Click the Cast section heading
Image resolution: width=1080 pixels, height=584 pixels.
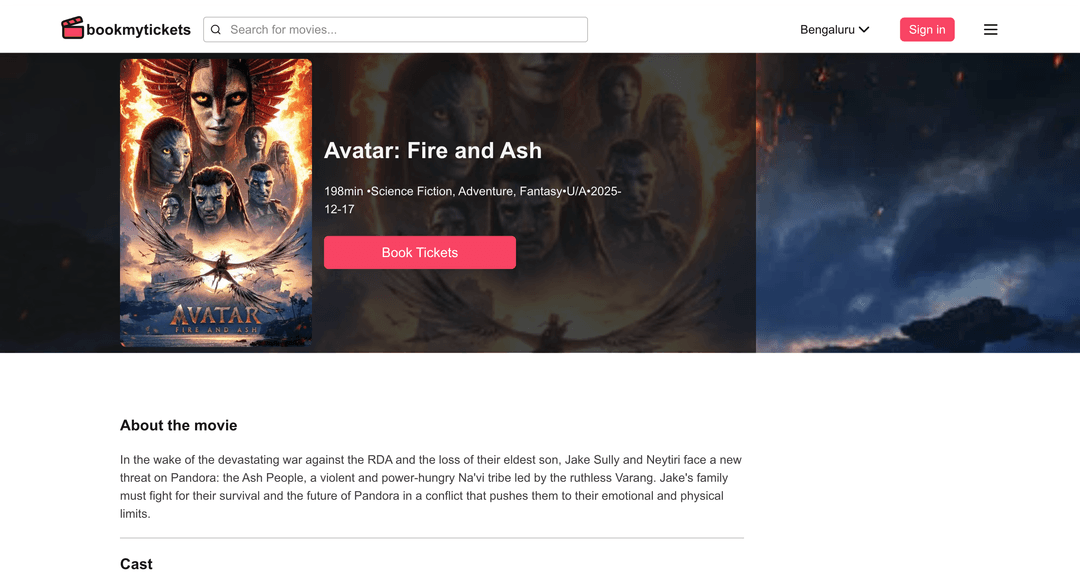pos(136,564)
